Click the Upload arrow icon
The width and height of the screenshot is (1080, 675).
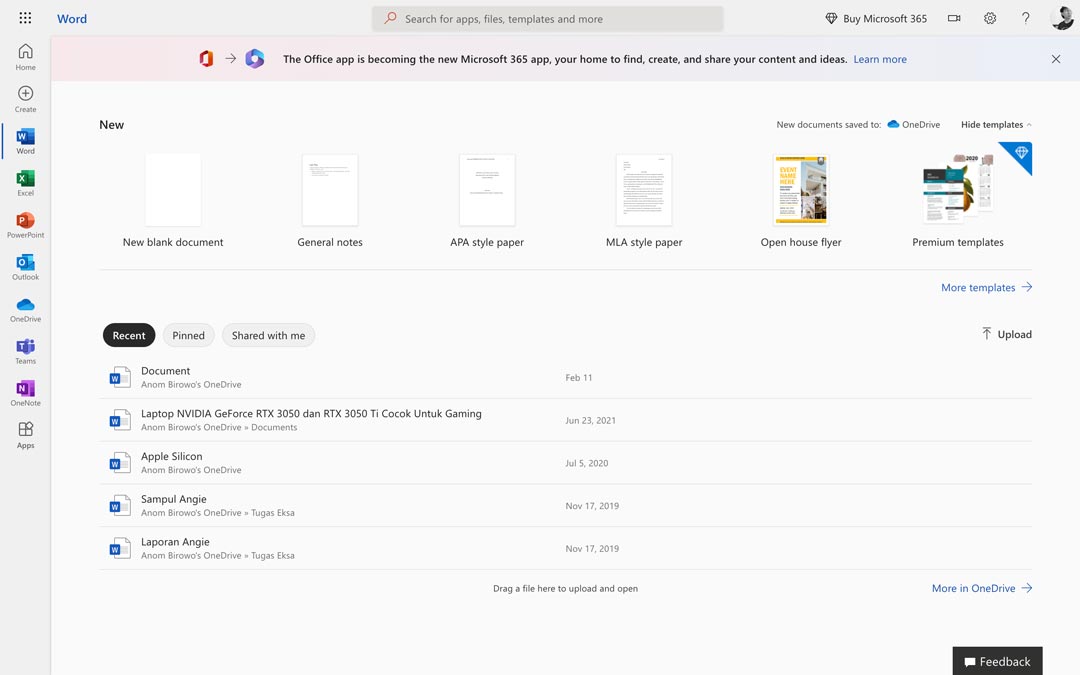point(986,334)
